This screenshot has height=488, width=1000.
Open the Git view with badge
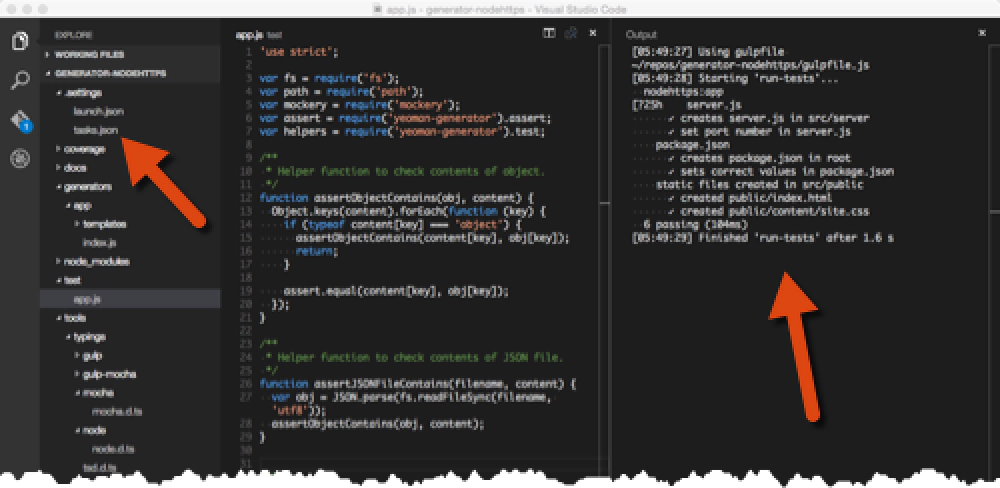[21, 121]
